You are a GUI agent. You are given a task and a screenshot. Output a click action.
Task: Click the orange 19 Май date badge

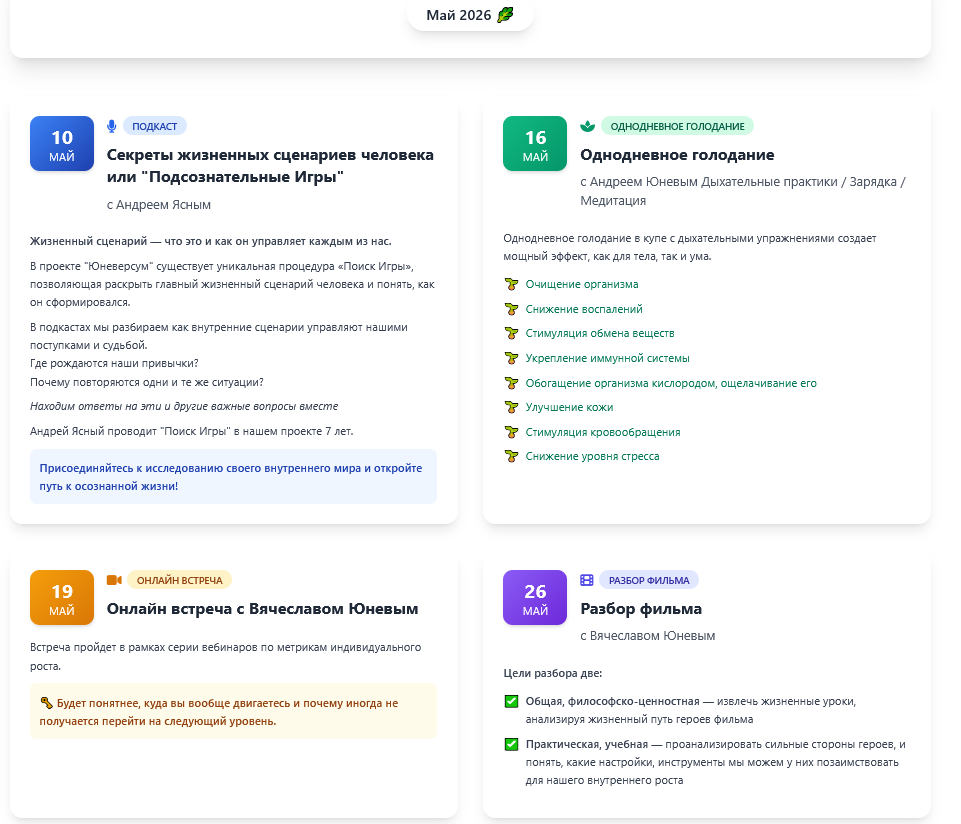(62, 598)
